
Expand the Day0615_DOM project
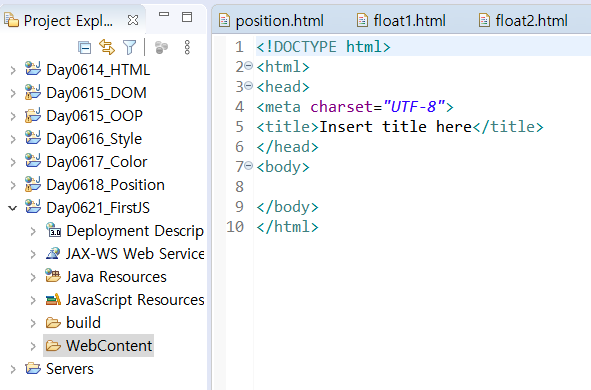[x=13, y=93]
